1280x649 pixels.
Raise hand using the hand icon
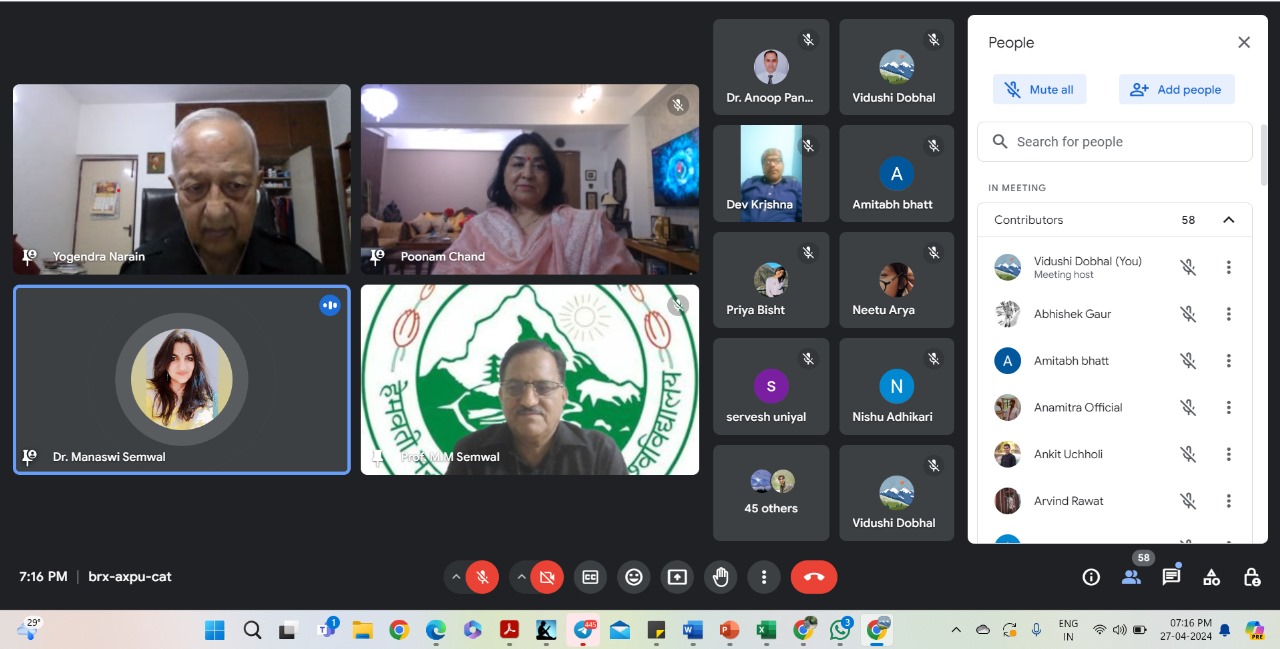[x=720, y=577]
